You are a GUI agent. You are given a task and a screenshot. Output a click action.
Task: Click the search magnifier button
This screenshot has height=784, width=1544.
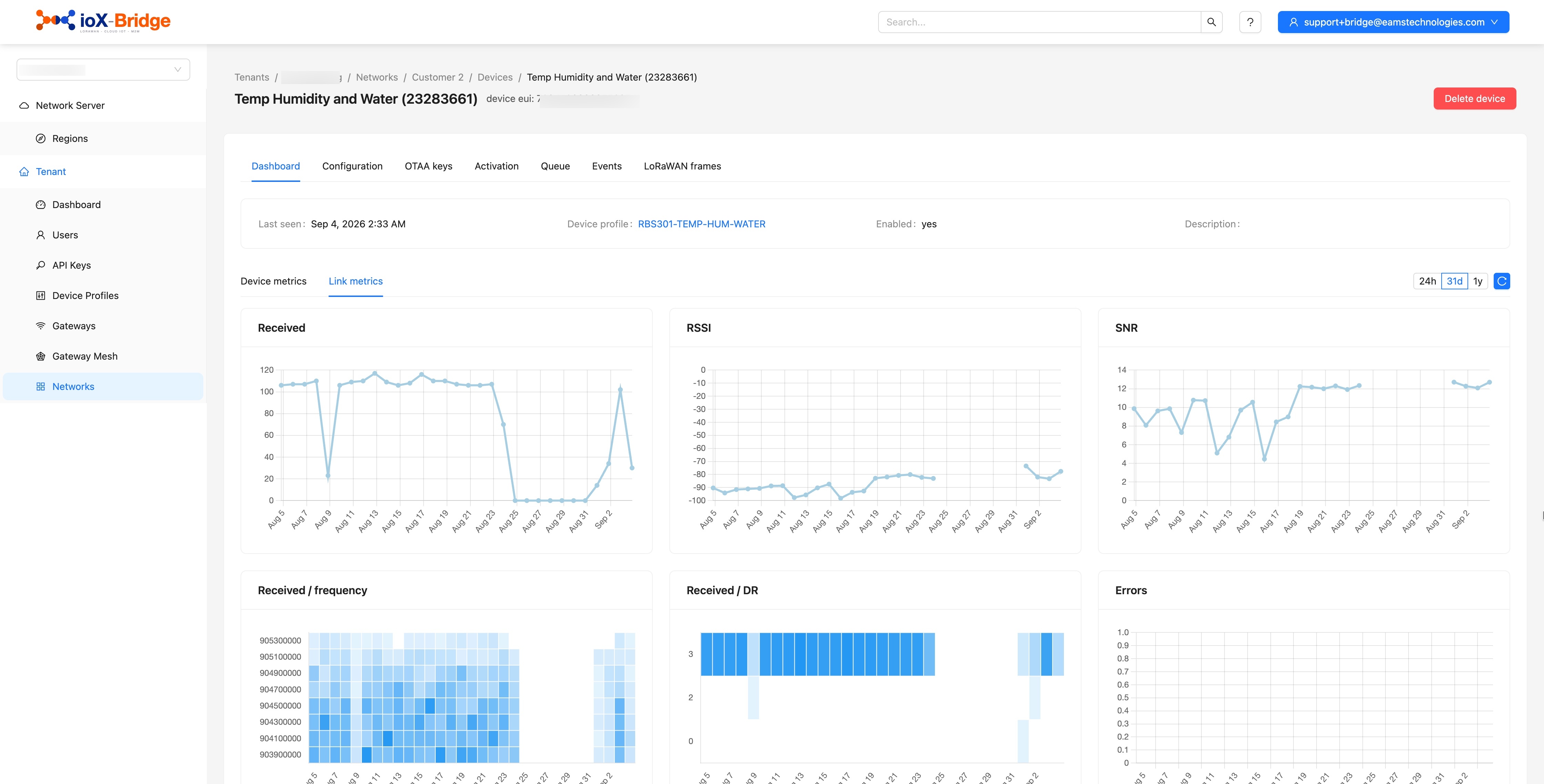[x=1211, y=22]
